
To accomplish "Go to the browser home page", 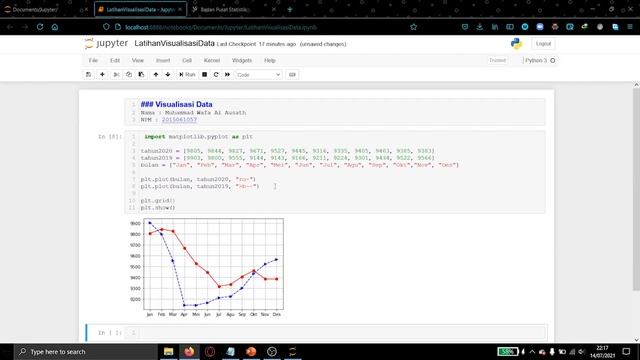I will click(x=55, y=27).
